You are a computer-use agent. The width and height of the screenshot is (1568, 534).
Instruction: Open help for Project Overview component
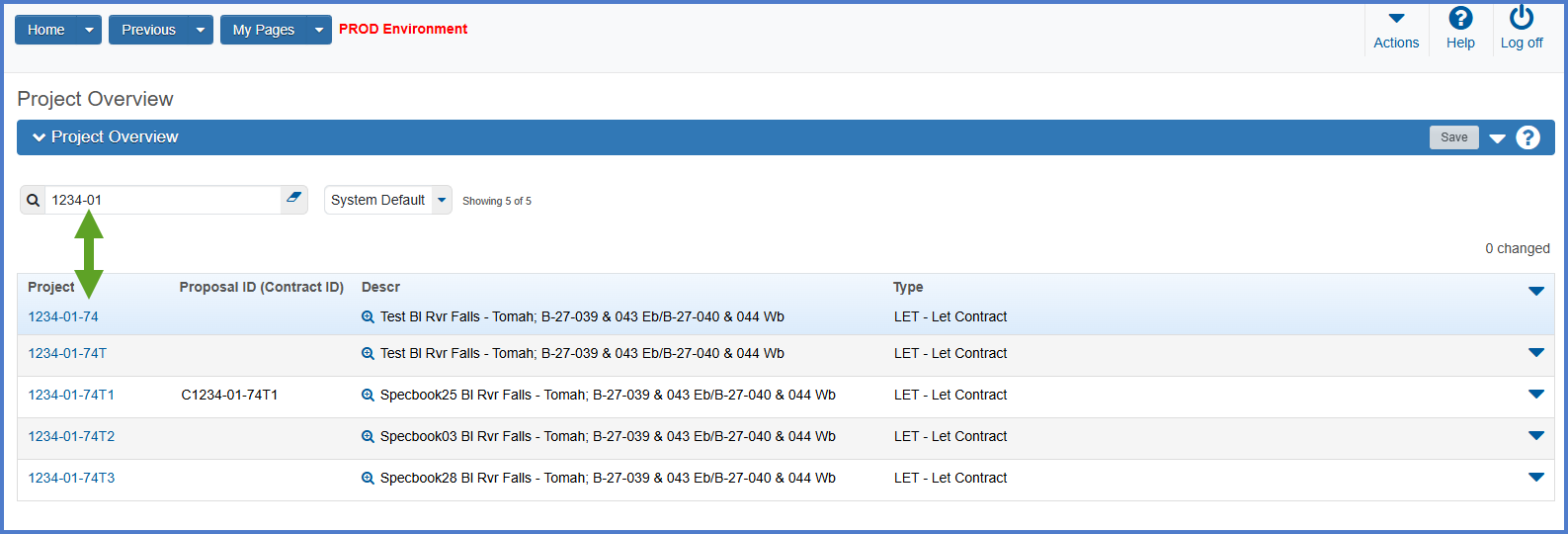(1527, 137)
